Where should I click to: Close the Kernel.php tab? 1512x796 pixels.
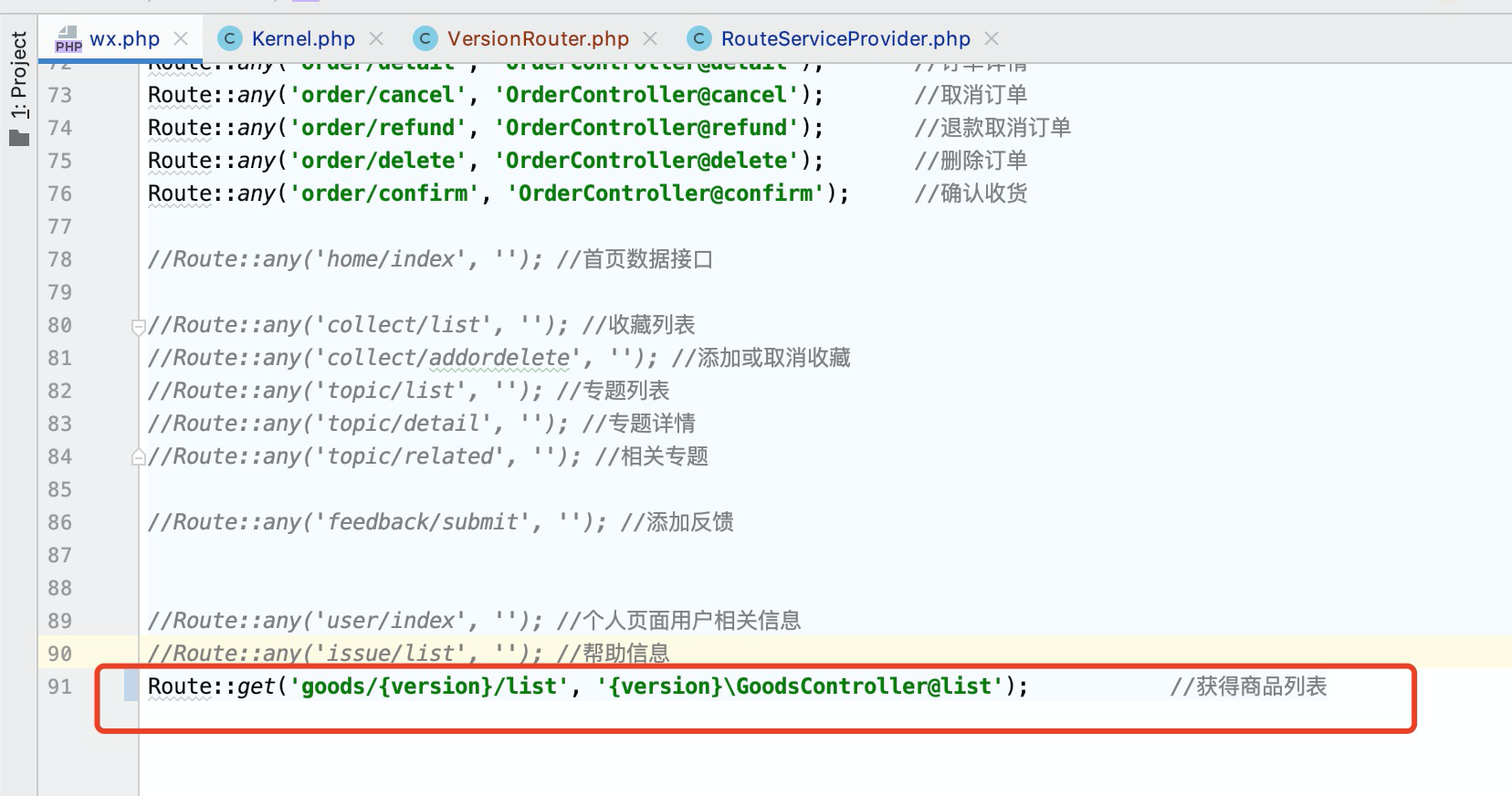pos(376,38)
